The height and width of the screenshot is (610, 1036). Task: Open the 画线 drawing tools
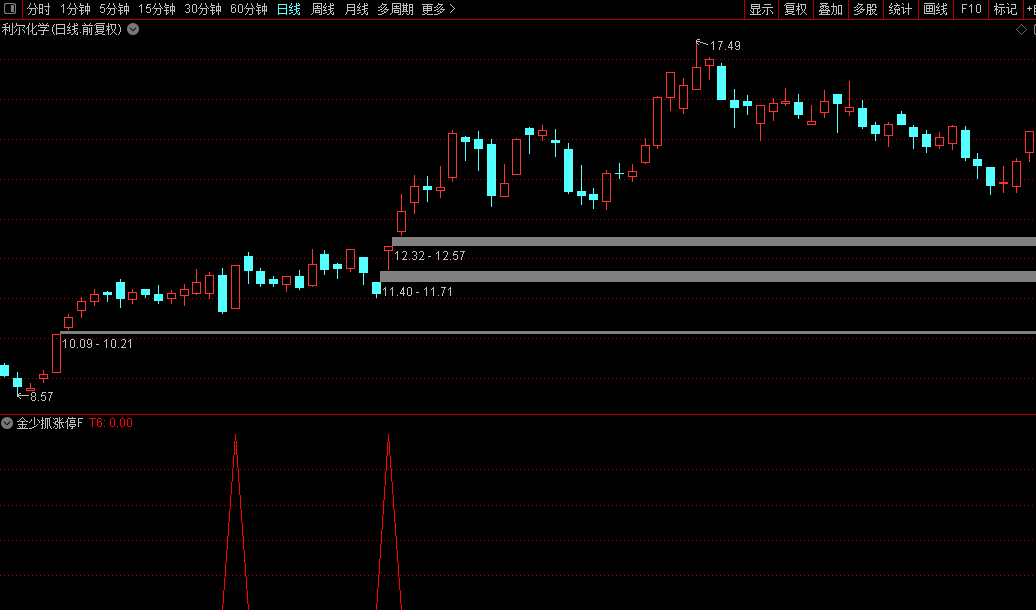(x=935, y=9)
